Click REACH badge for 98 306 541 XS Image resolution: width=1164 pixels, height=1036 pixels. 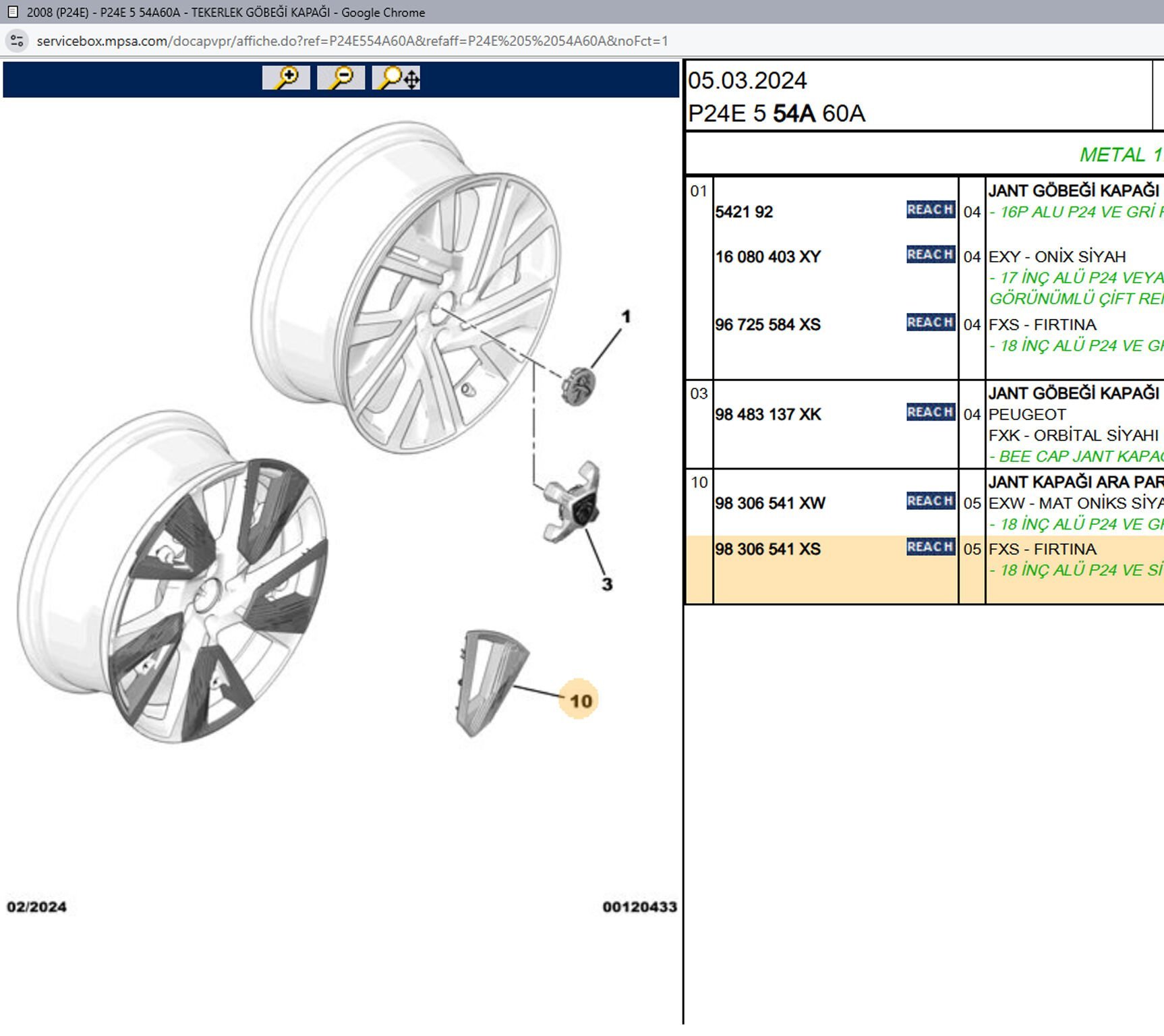coord(930,547)
